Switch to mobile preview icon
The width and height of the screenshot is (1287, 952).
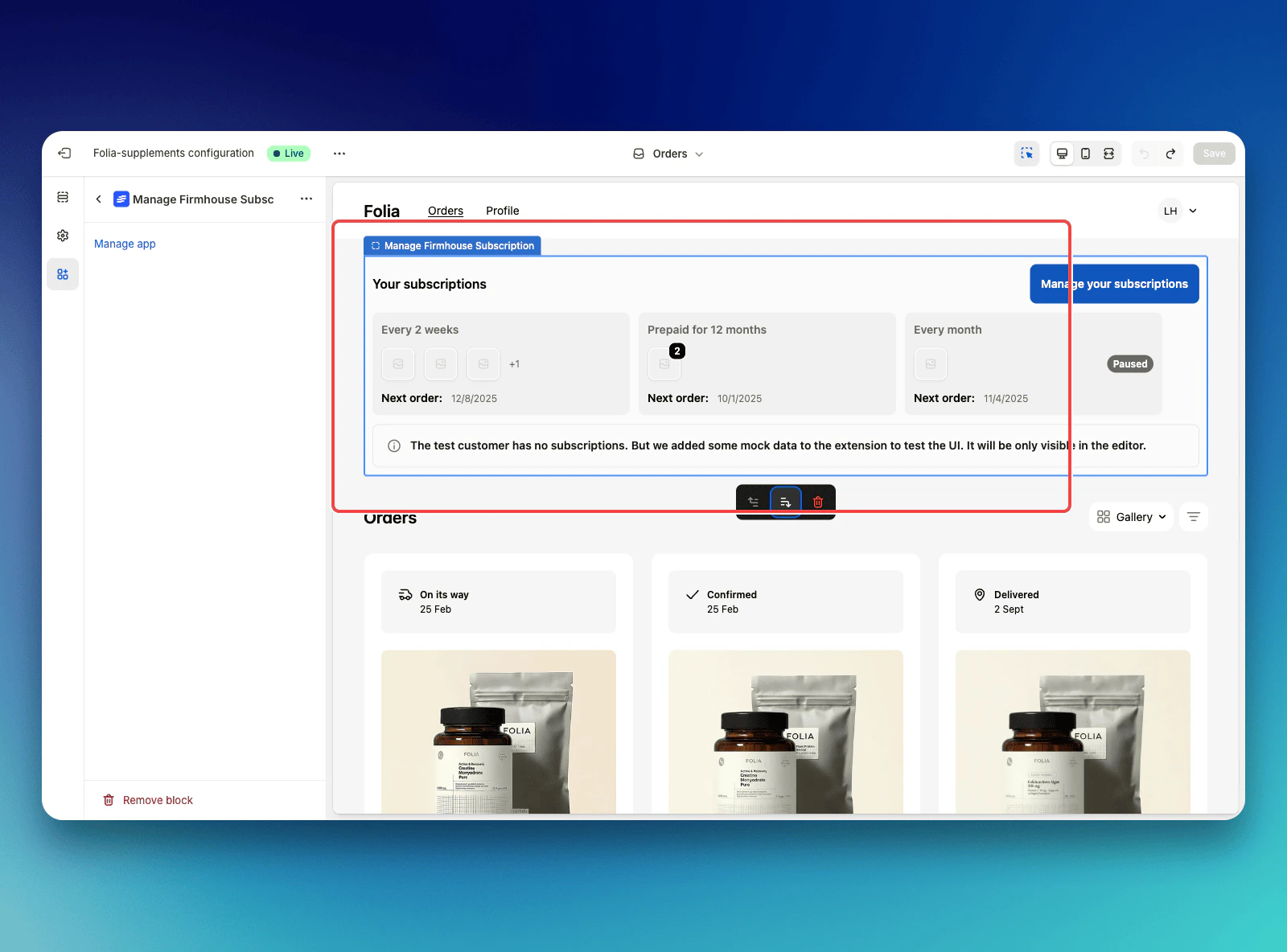1086,153
